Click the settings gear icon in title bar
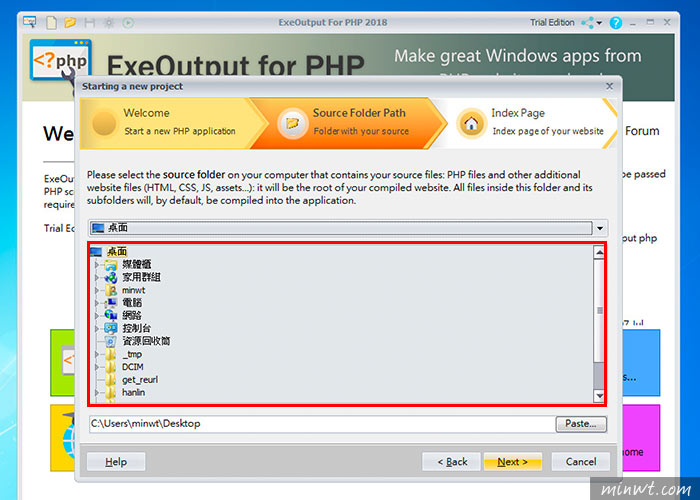The image size is (700, 500). pyautogui.click(x=108, y=22)
